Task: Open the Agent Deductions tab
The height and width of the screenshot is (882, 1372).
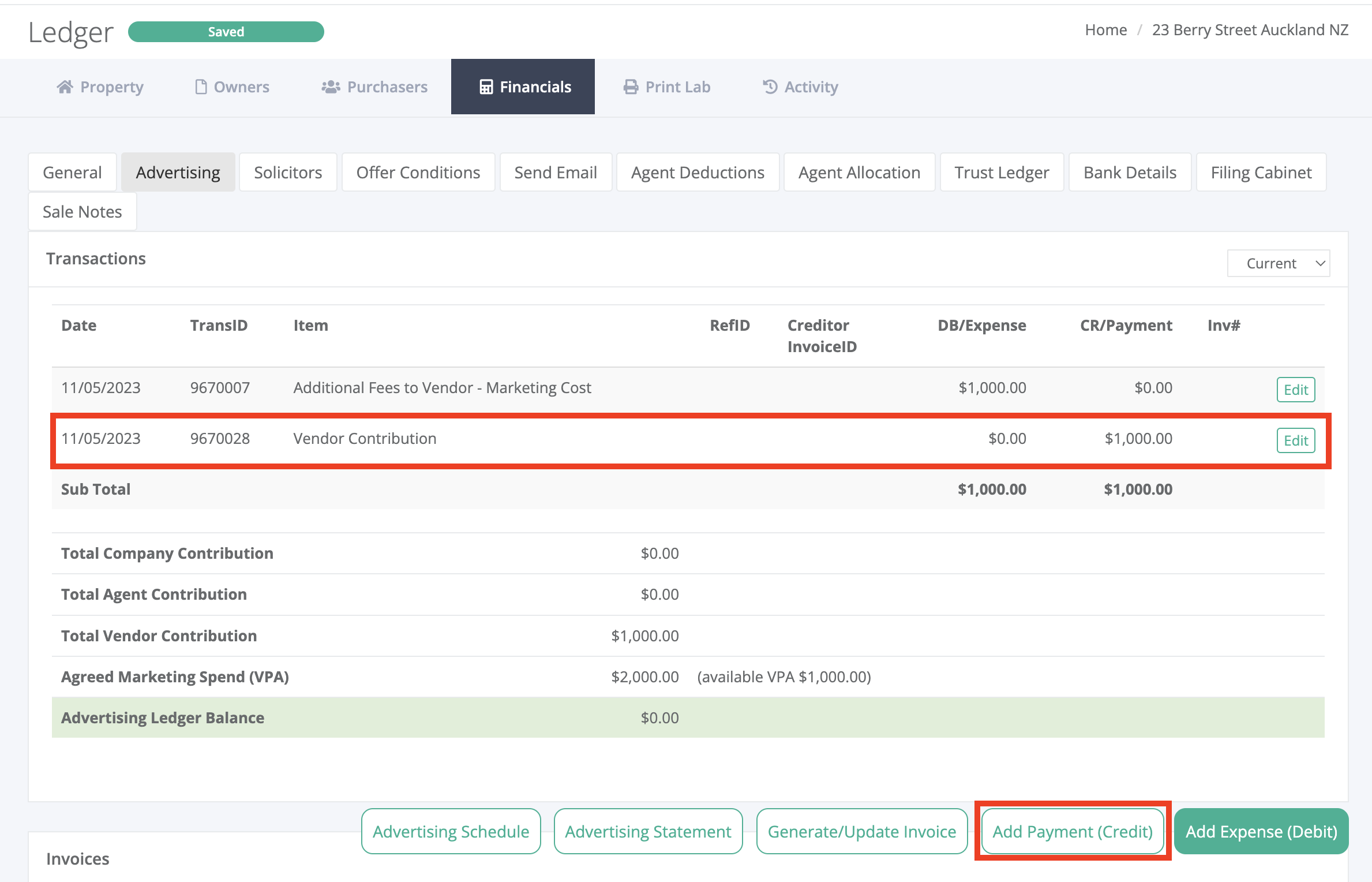Action: tap(697, 172)
